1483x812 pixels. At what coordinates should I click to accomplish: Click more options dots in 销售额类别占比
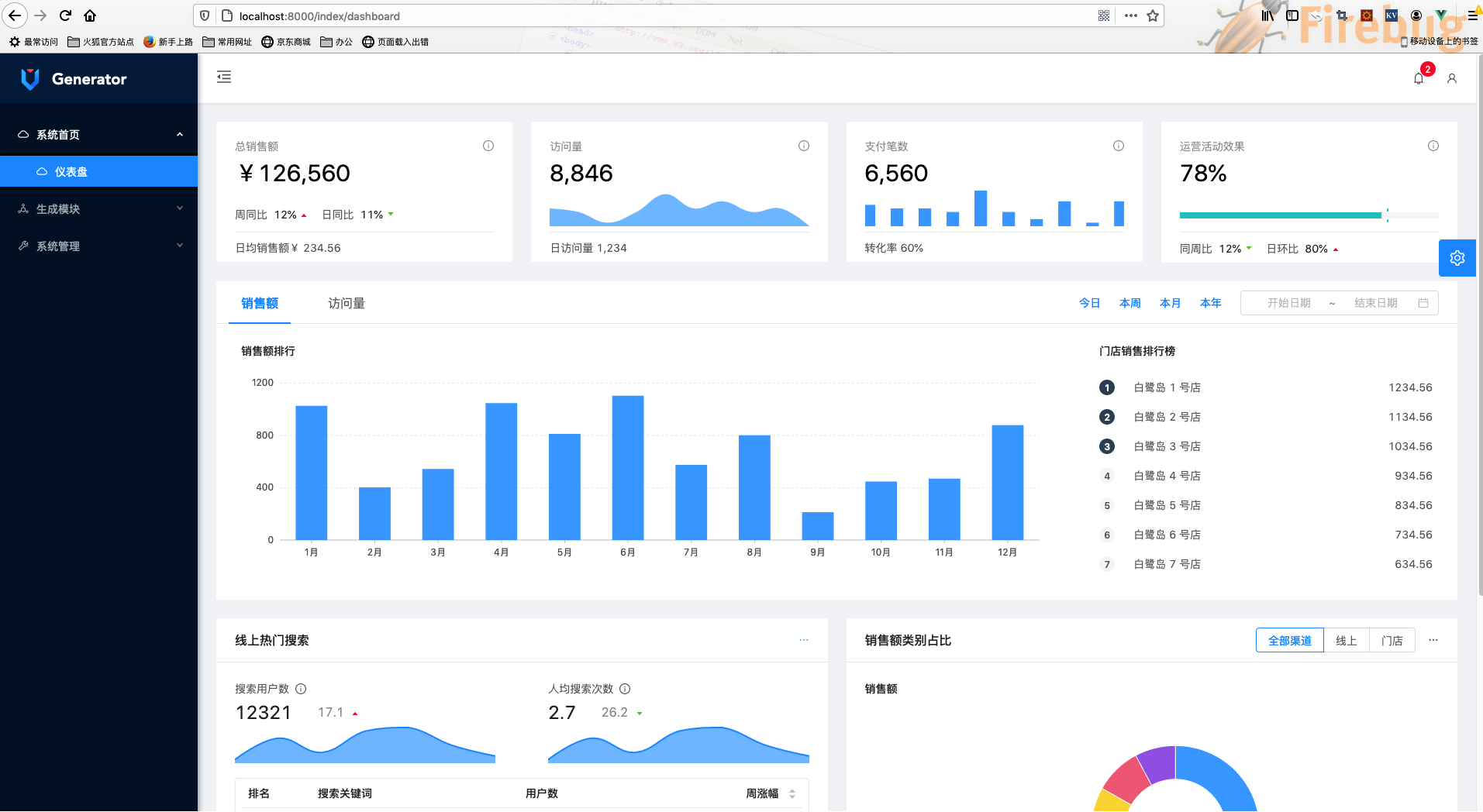pos(1433,640)
